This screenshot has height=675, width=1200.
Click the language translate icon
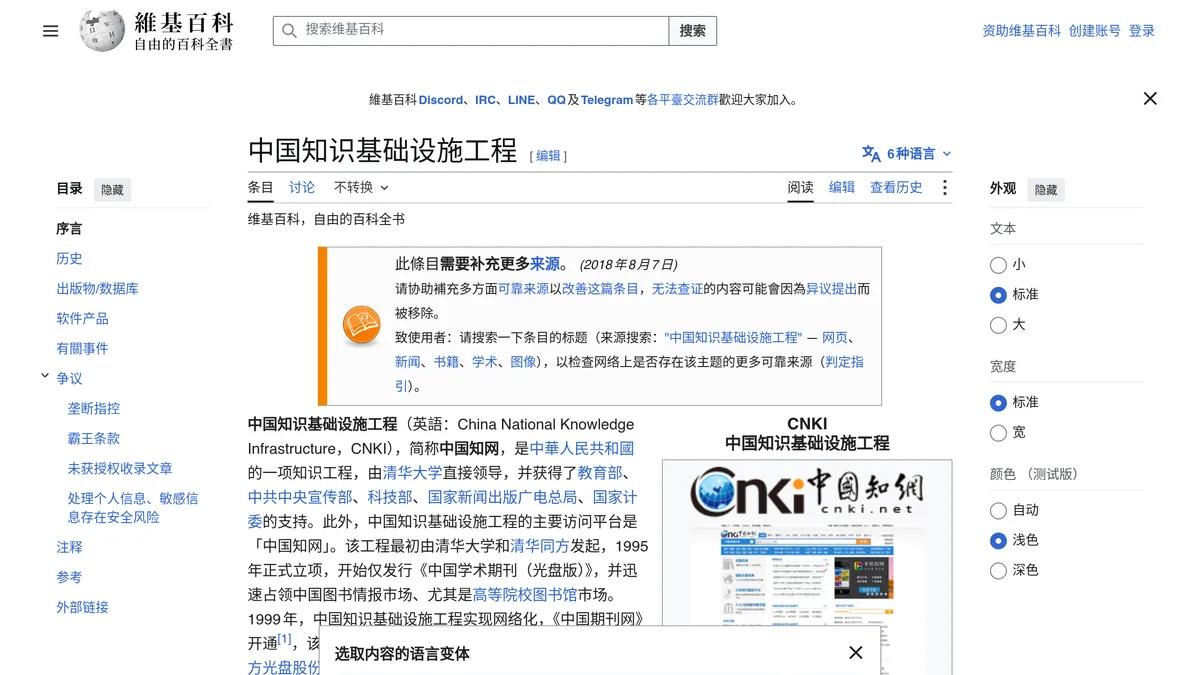871,154
